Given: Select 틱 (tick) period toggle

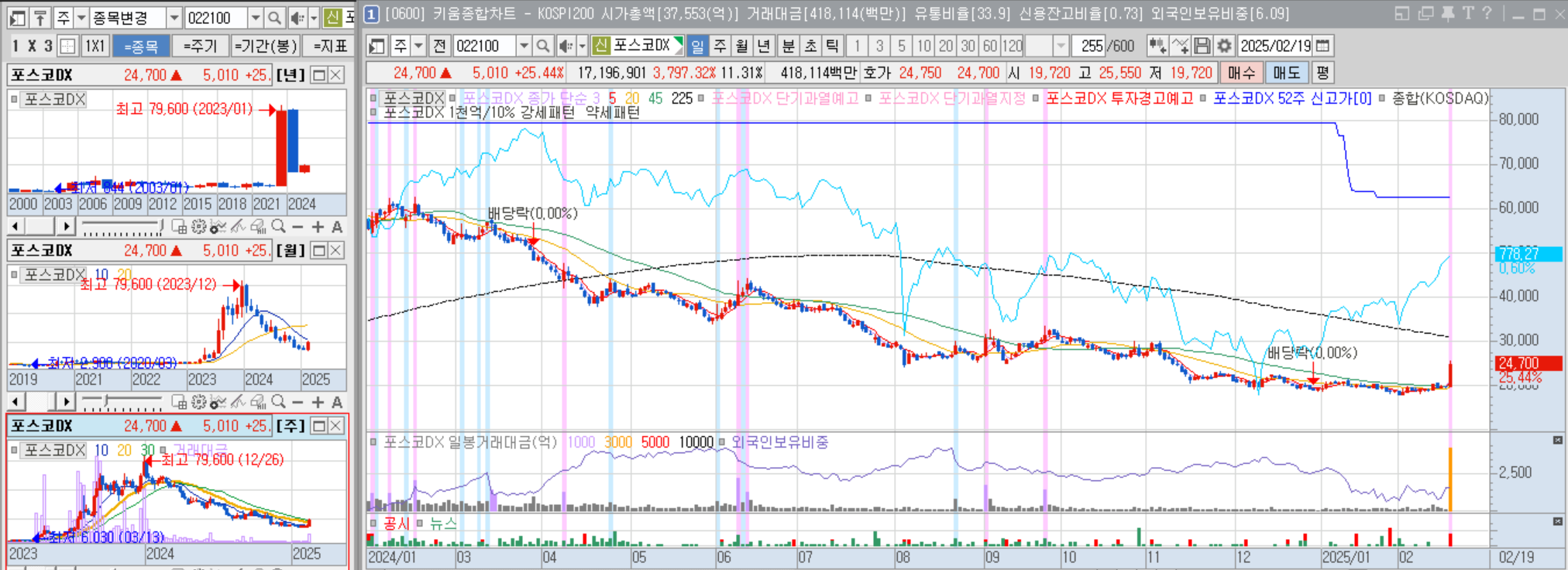Looking at the screenshot, I should tap(832, 46).
